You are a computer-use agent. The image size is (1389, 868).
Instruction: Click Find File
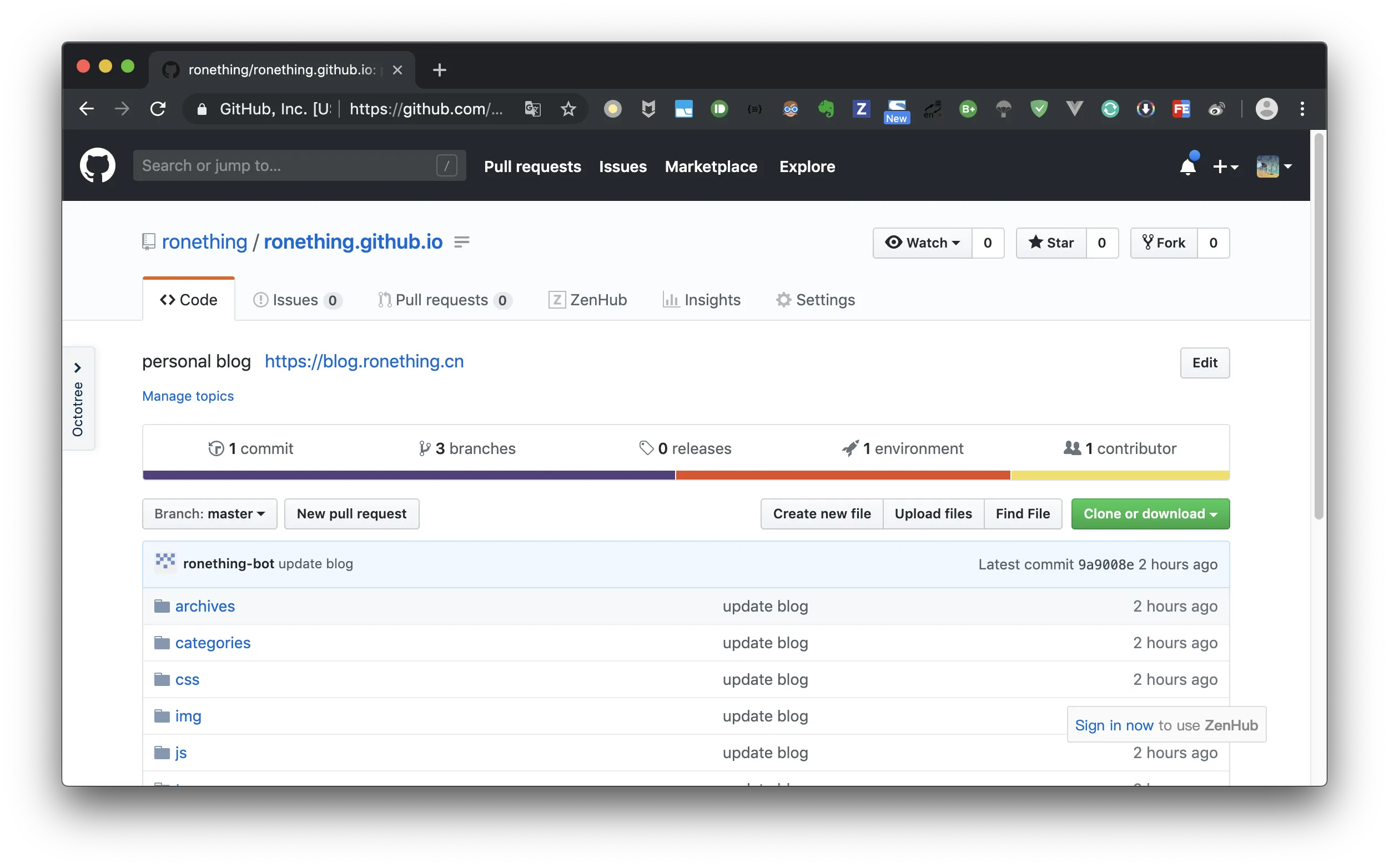[x=1023, y=514]
